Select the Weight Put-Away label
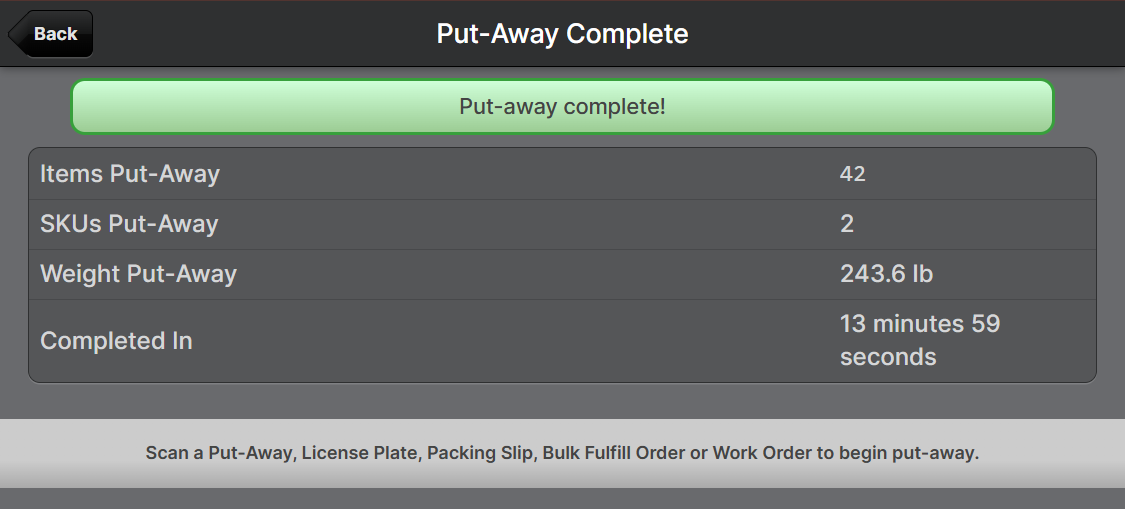Image resolution: width=1125 pixels, height=509 pixels. click(x=138, y=274)
